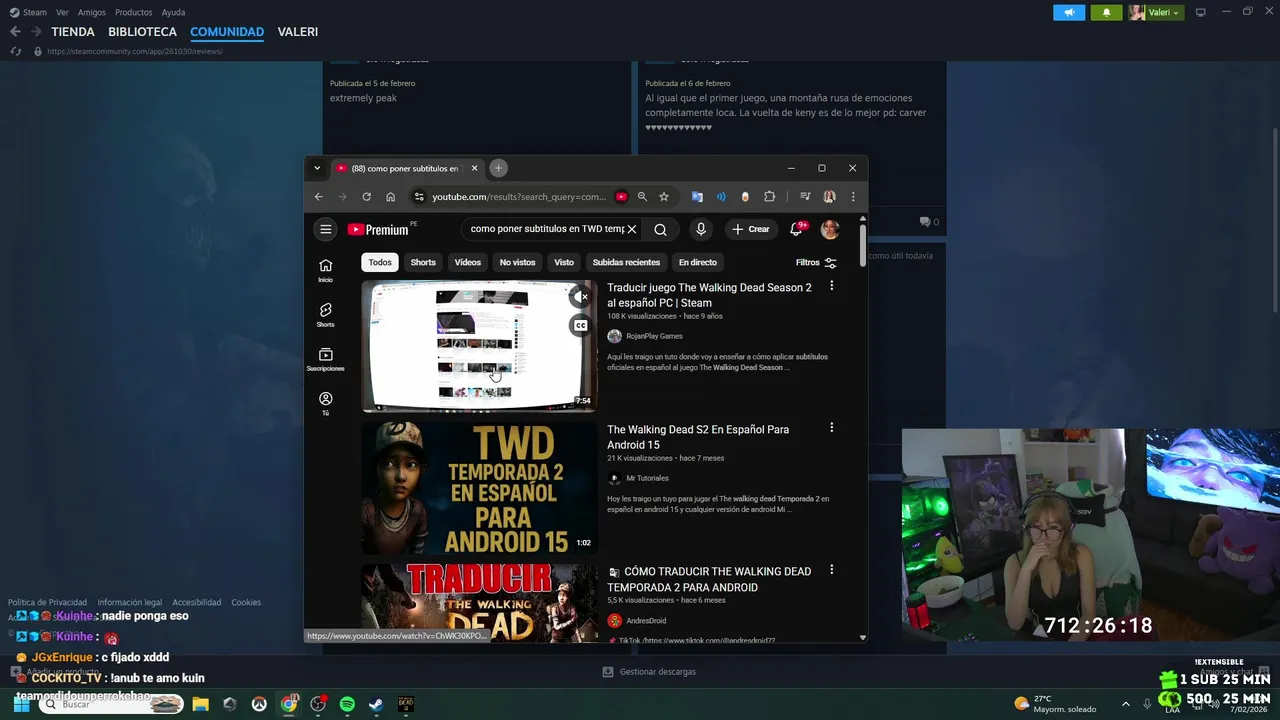Click the youtube.com address bar

tap(519, 197)
